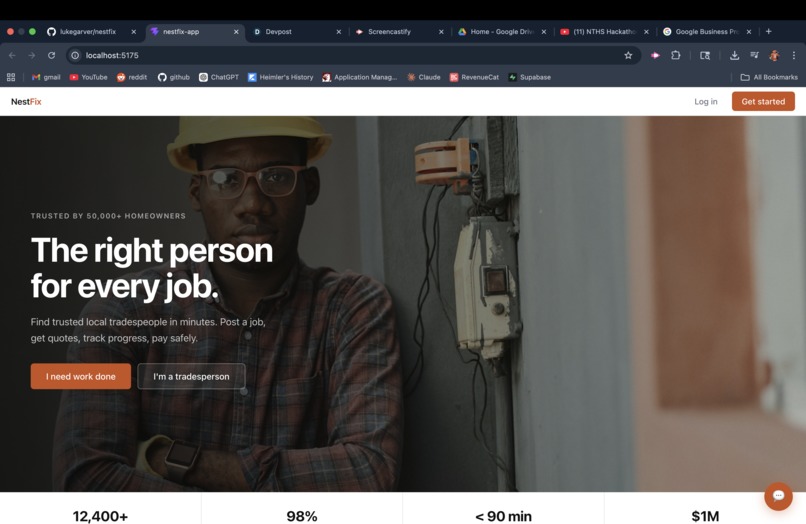
Task: Click the Get started button
Action: [763, 101]
